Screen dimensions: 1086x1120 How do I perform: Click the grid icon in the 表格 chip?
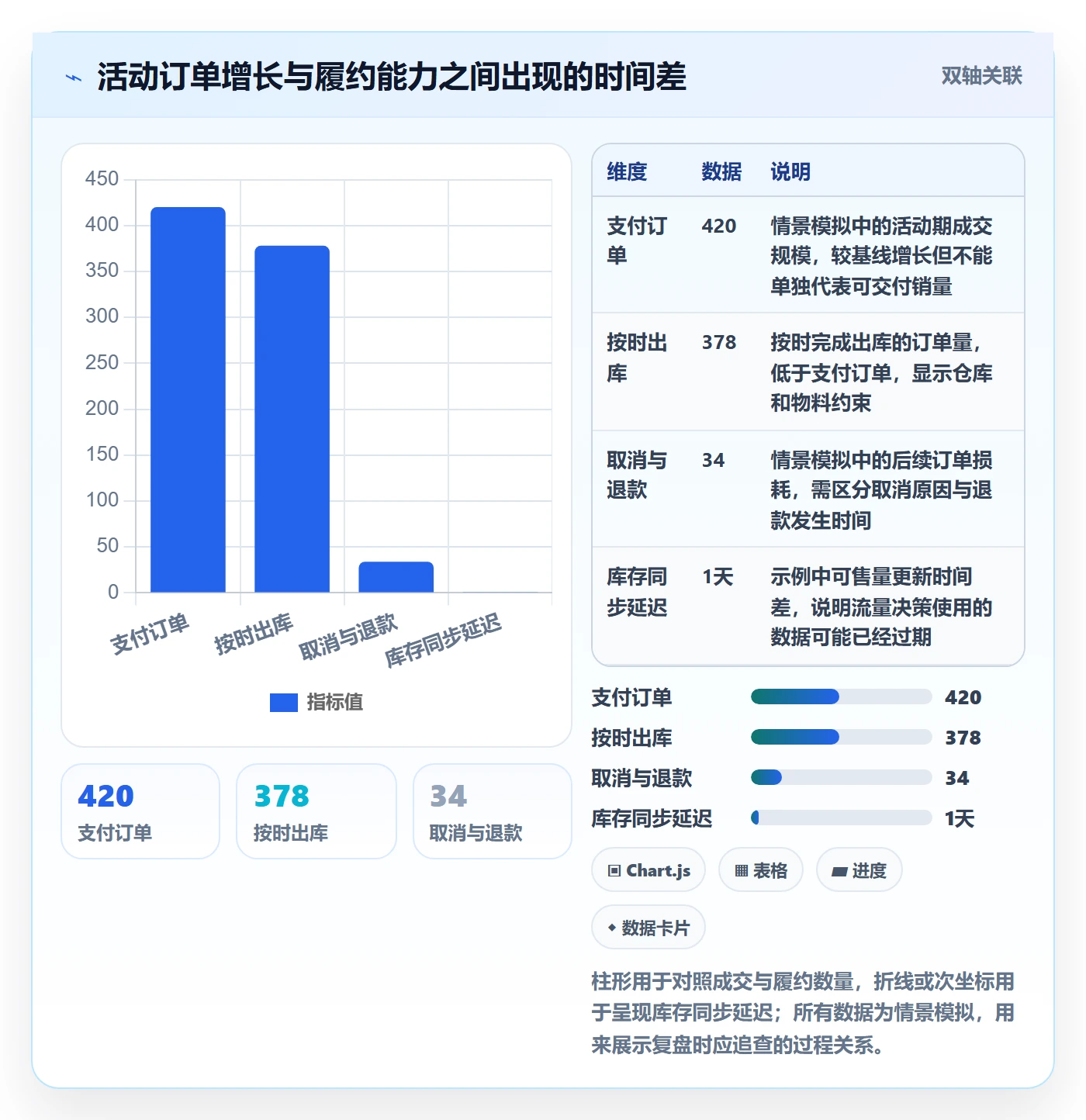point(742,871)
